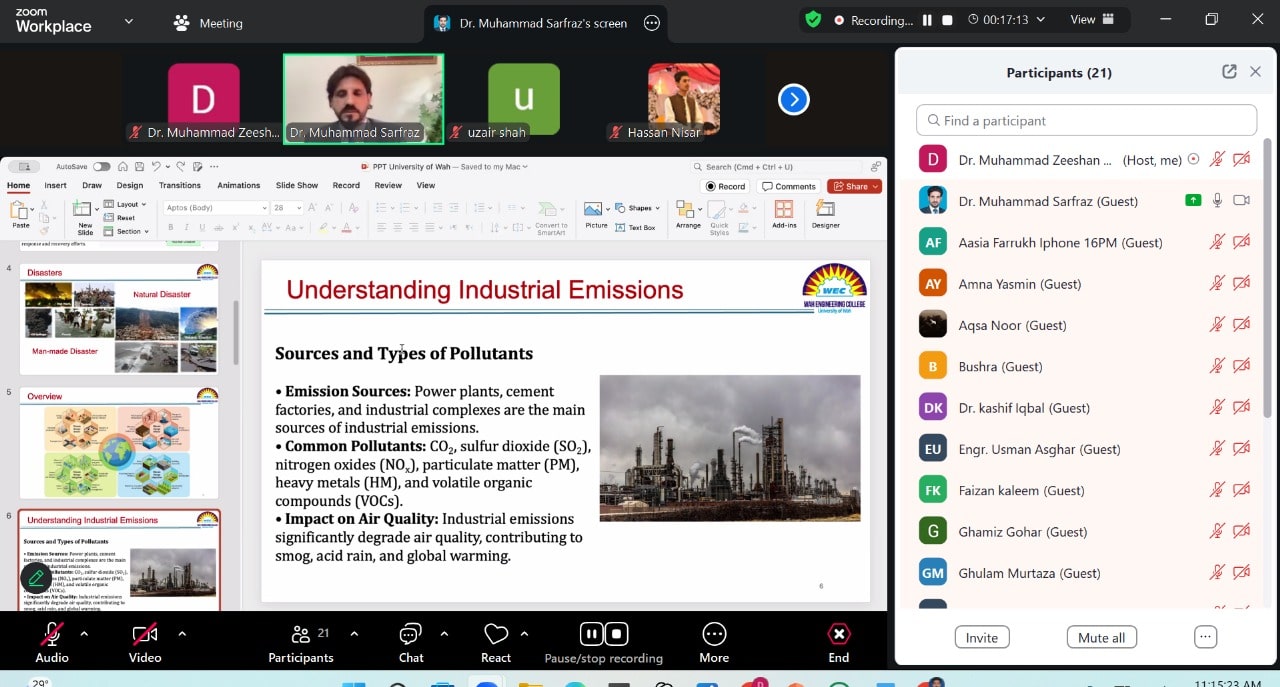Toggle the Participants panel from the bottom toolbar
Screen dimensions: 1280x687
click(x=300, y=640)
